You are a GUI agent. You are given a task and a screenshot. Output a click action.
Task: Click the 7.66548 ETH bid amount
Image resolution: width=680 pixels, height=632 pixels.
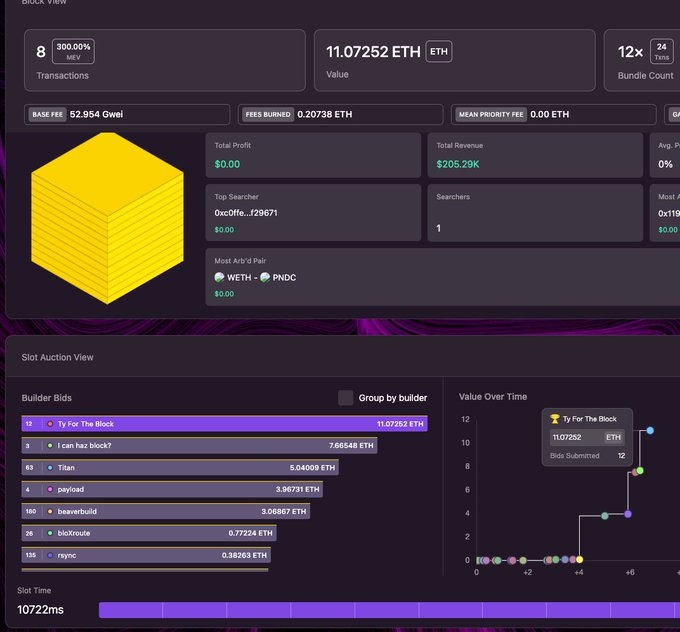351,445
